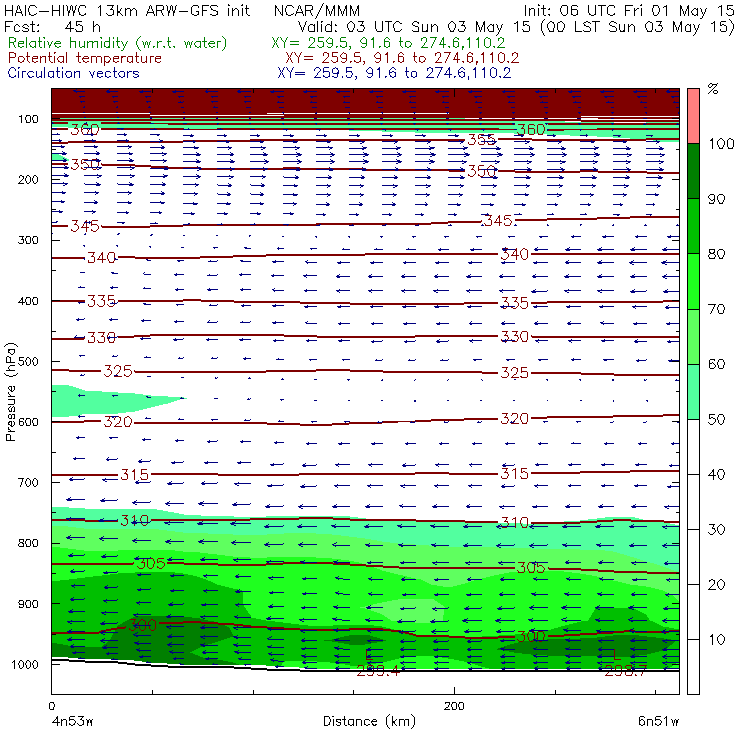This screenshot has width=740, height=740.
Task: Click the "298.7" low value label
Action: [x=625, y=671]
